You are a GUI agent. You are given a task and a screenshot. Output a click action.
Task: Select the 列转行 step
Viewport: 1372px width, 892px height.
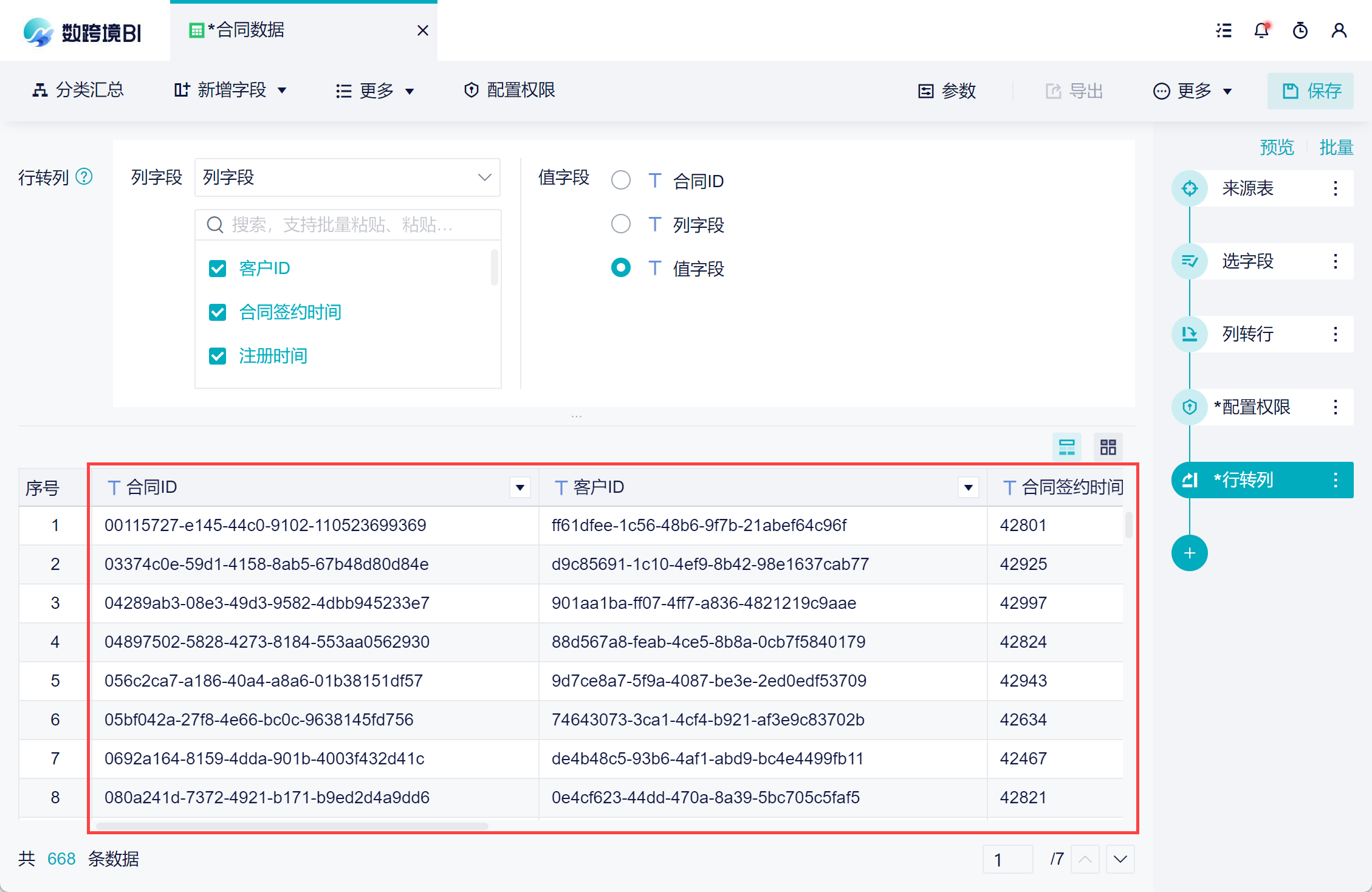point(1263,334)
